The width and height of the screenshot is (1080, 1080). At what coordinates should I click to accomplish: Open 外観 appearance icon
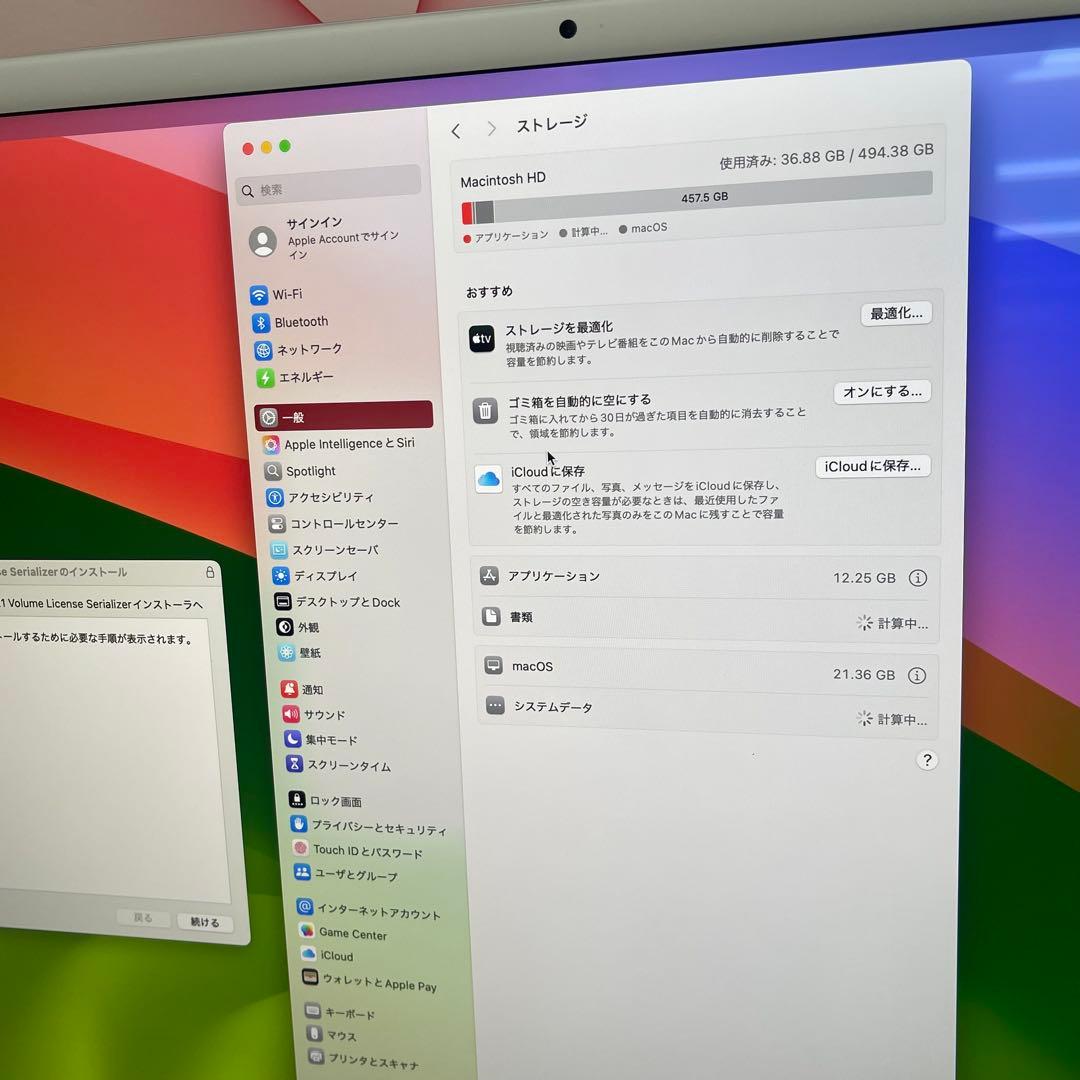tap(285, 627)
